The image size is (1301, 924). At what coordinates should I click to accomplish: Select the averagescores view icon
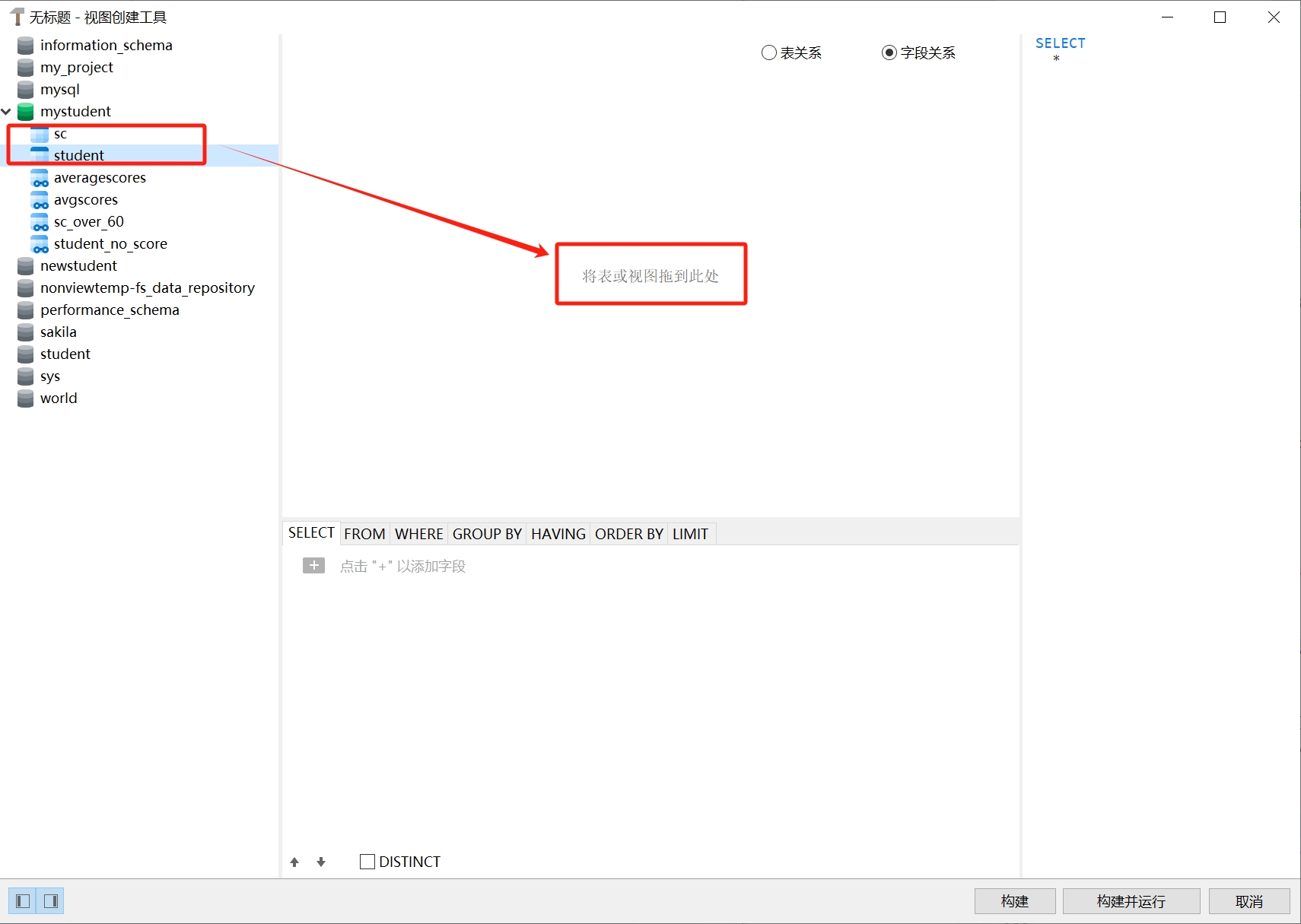point(40,178)
